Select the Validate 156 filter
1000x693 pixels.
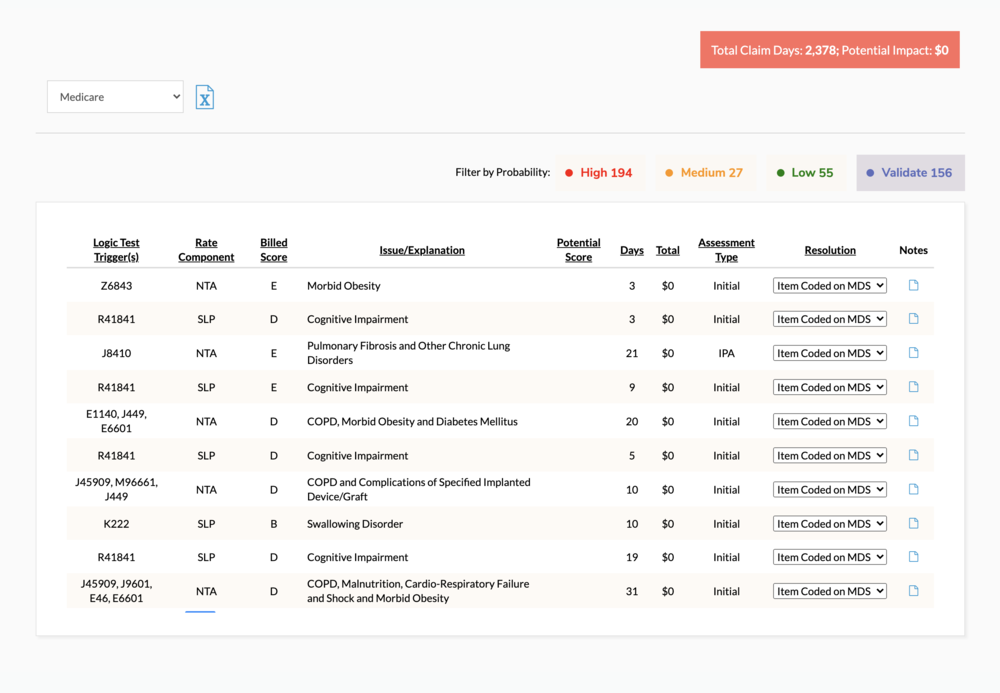(910, 173)
